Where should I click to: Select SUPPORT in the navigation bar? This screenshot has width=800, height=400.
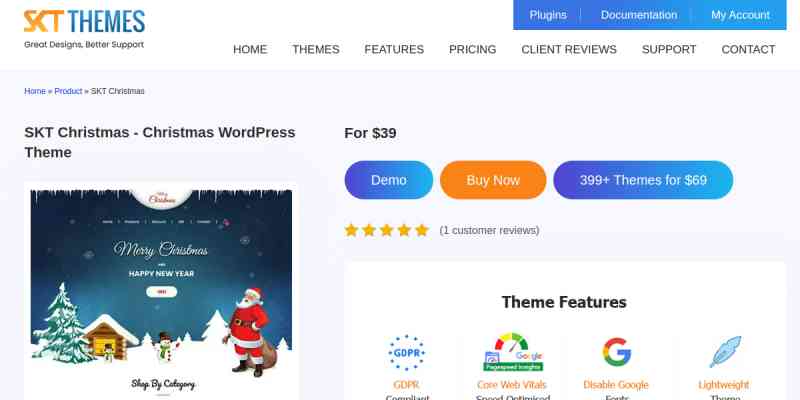click(x=669, y=49)
